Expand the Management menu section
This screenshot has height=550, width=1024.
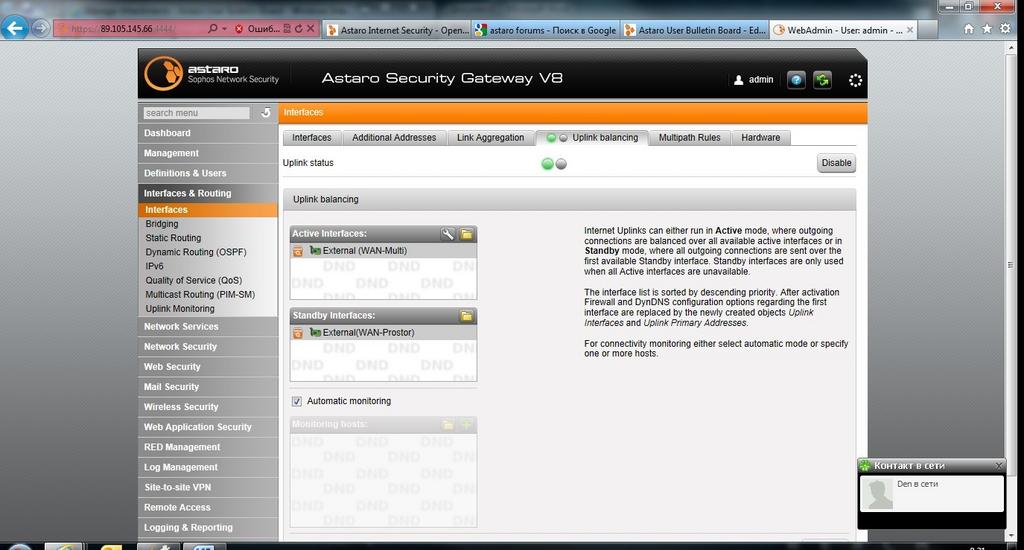click(208, 153)
